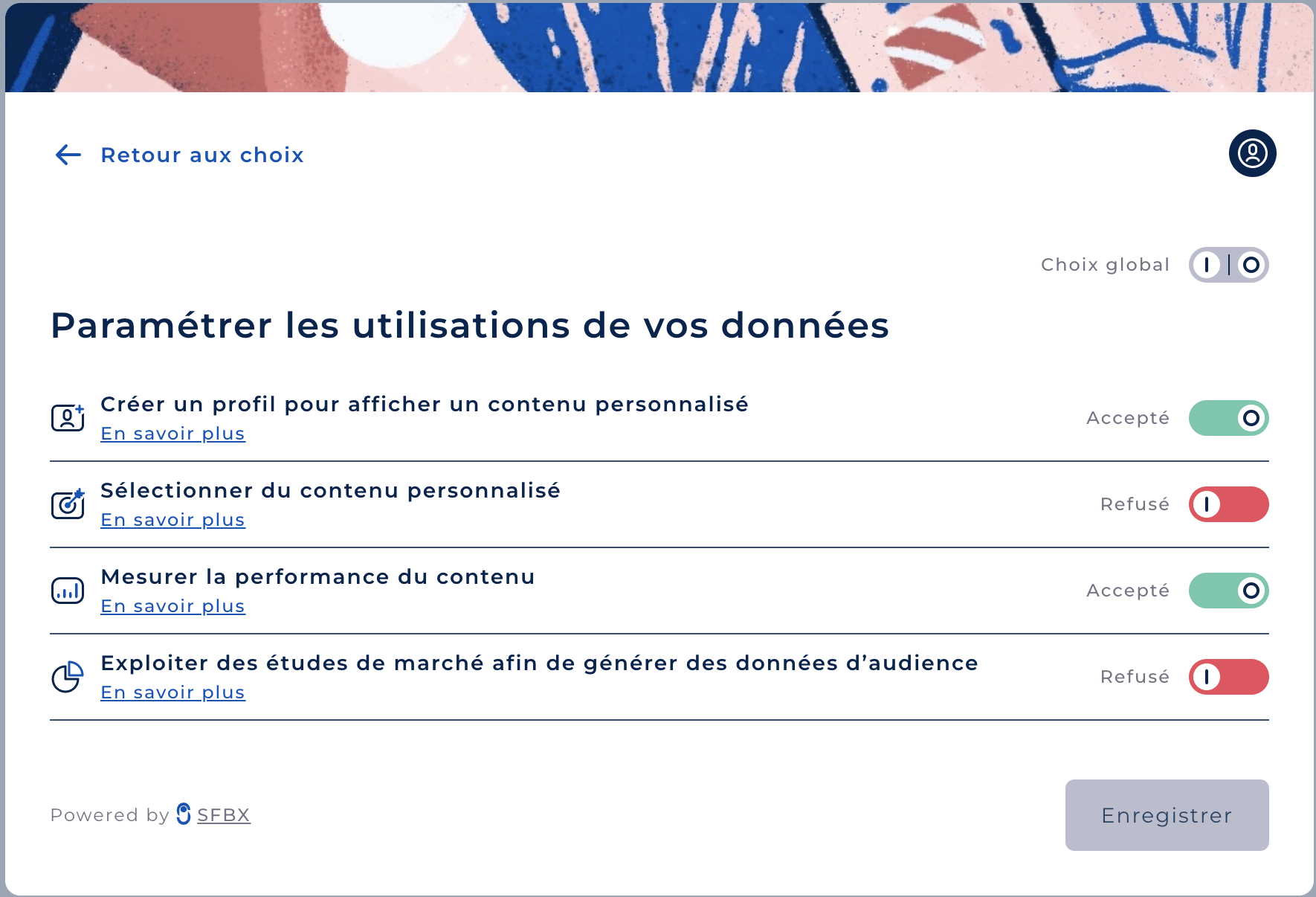Open the SFBX link
This screenshot has width=1316, height=897.
point(223,814)
